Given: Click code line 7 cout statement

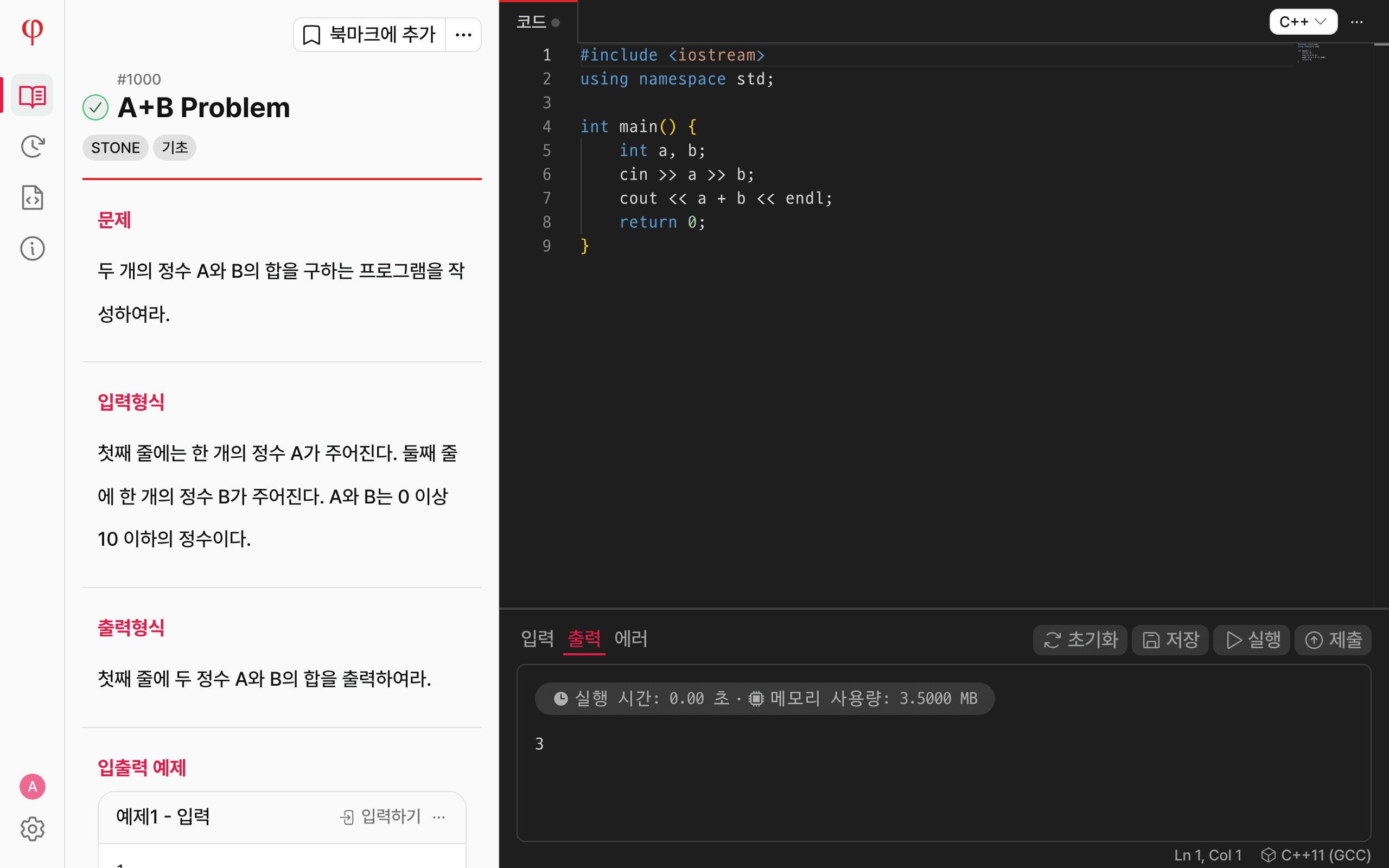Looking at the screenshot, I should pos(725,198).
